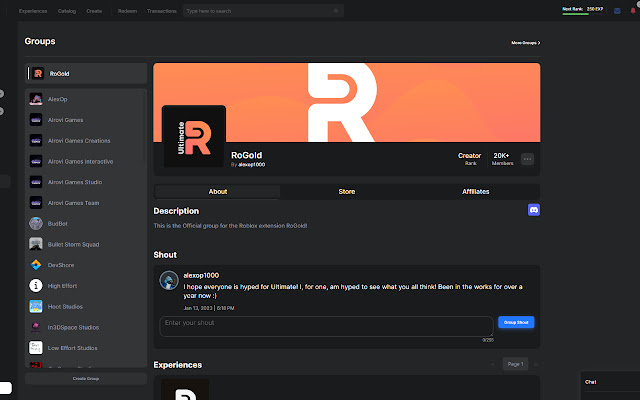Open the Chat panel header
Viewport: 640px width, 400px height.
(x=610, y=382)
